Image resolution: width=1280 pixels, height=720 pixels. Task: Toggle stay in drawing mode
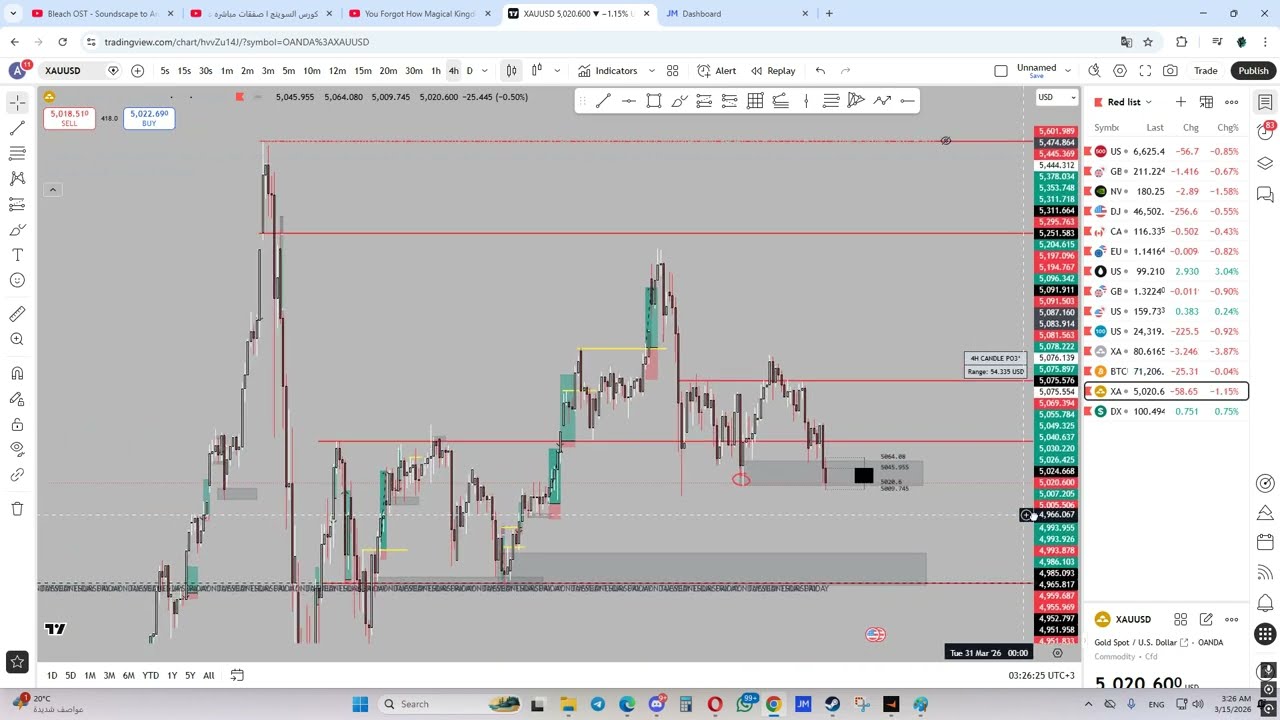(17, 399)
